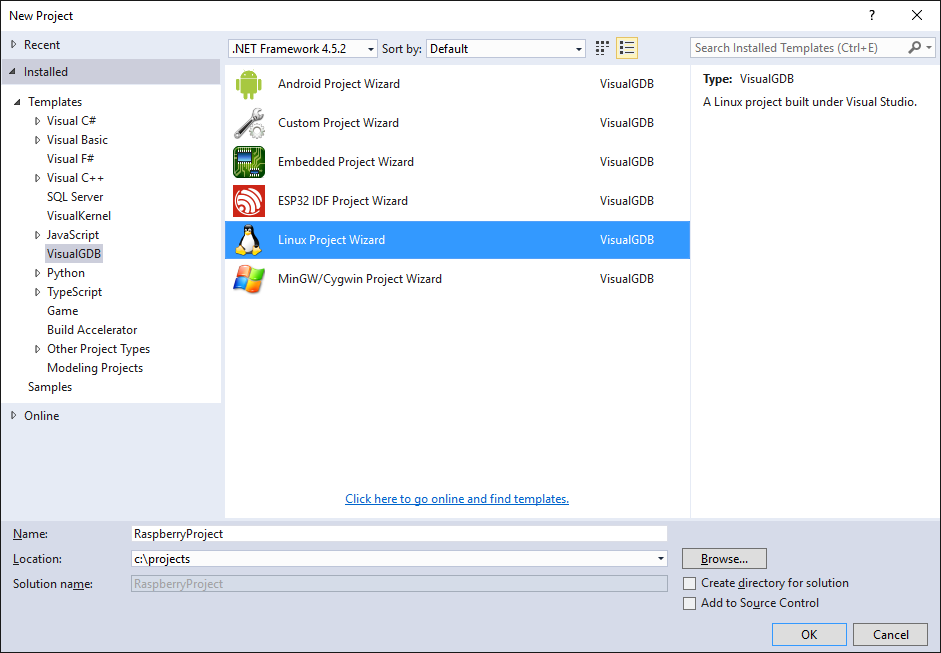941x653 pixels.
Task: Close the New Project dialog
Action: click(x=916, y=16)
